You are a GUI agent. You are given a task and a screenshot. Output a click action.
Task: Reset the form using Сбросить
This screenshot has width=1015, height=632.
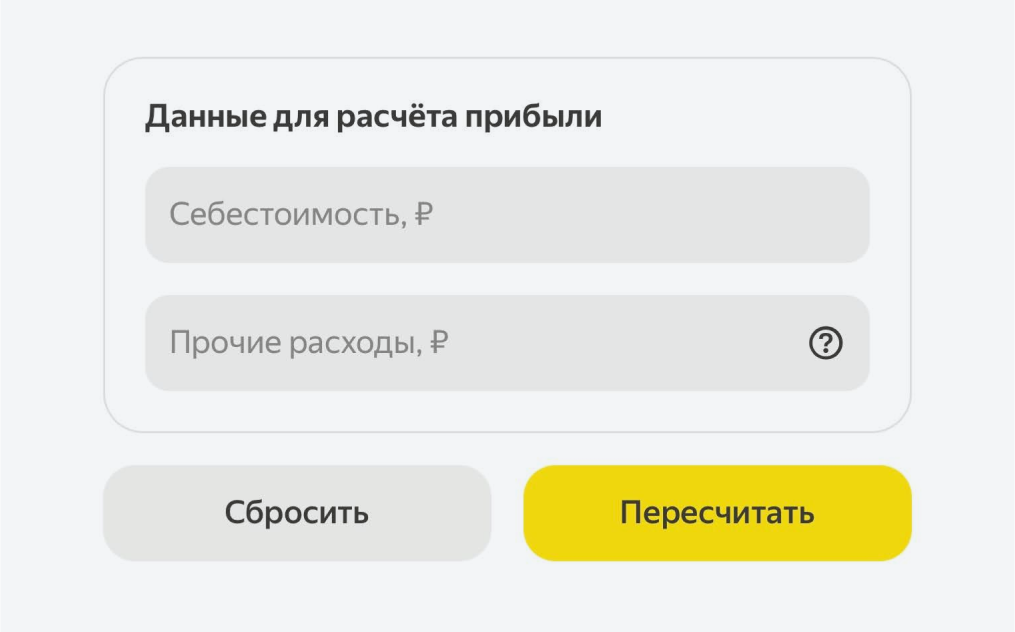(297, 513)
